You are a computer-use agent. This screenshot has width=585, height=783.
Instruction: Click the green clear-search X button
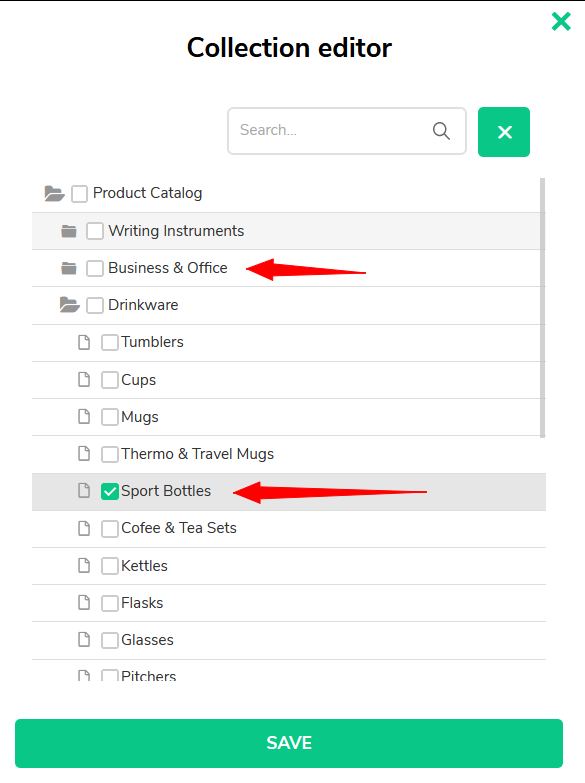pos(504,132)
